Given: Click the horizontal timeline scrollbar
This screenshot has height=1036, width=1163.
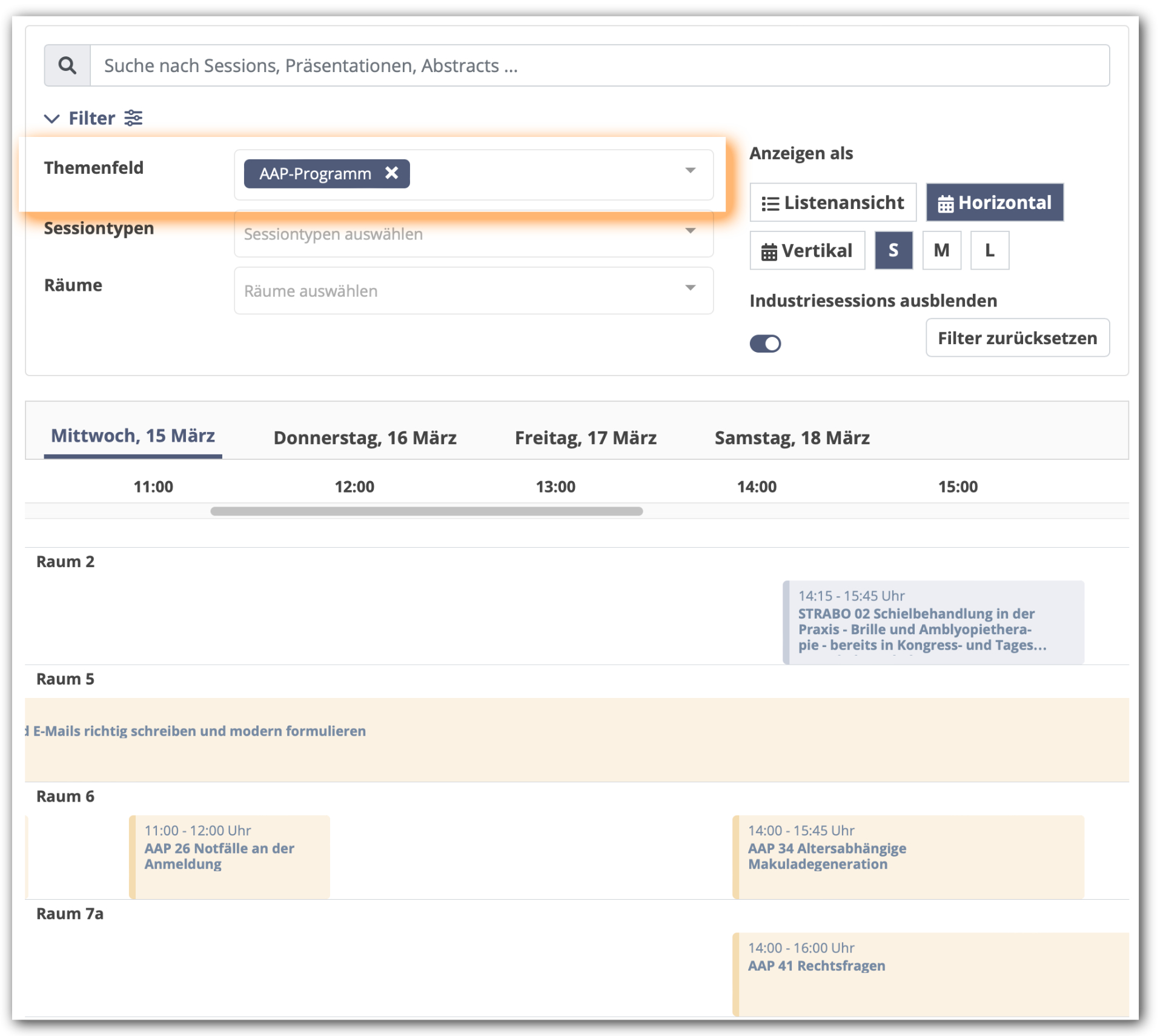Looking at the screenshot, I should (426, 511).
